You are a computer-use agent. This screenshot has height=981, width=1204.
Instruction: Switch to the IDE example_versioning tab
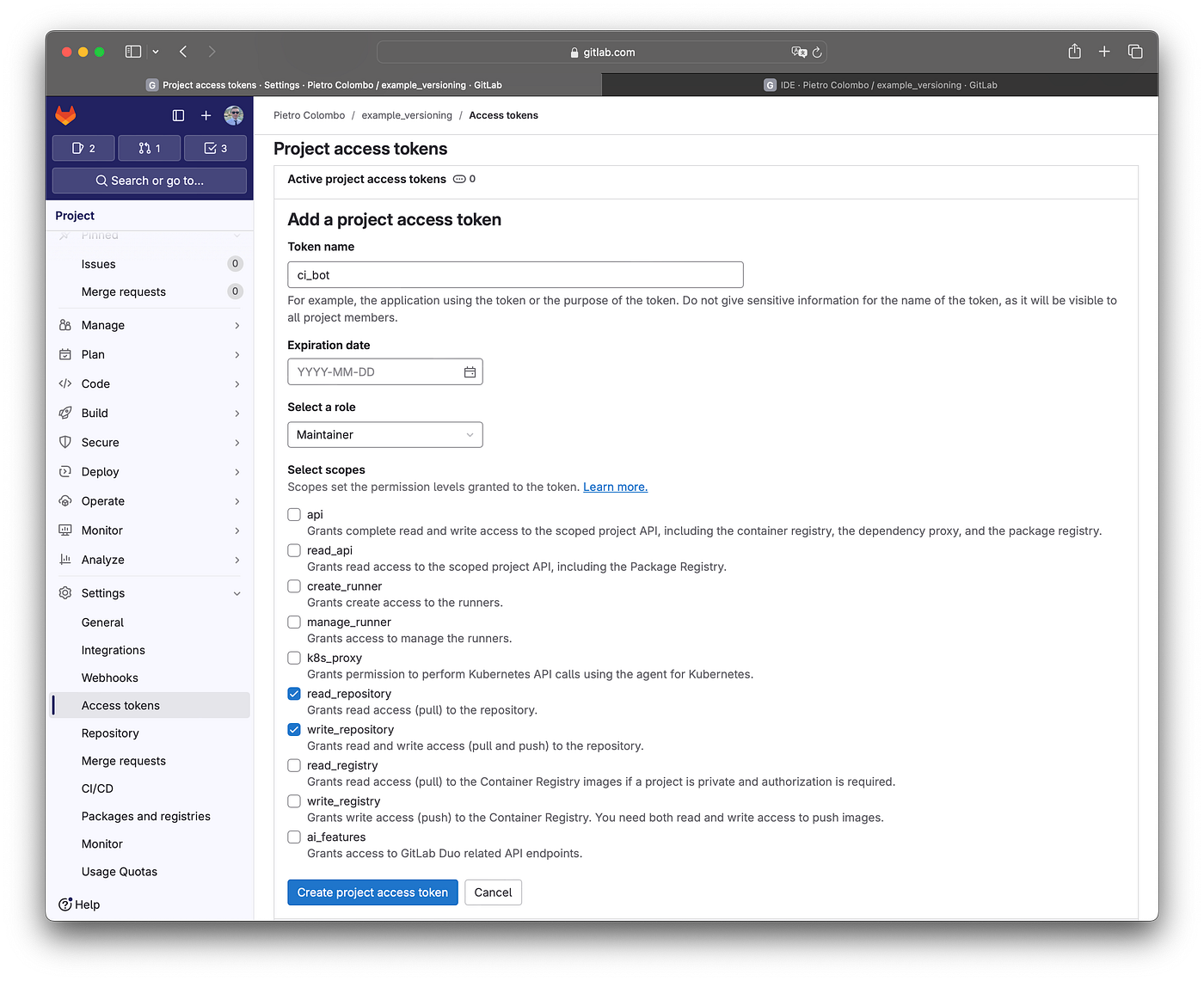(880, 84)
